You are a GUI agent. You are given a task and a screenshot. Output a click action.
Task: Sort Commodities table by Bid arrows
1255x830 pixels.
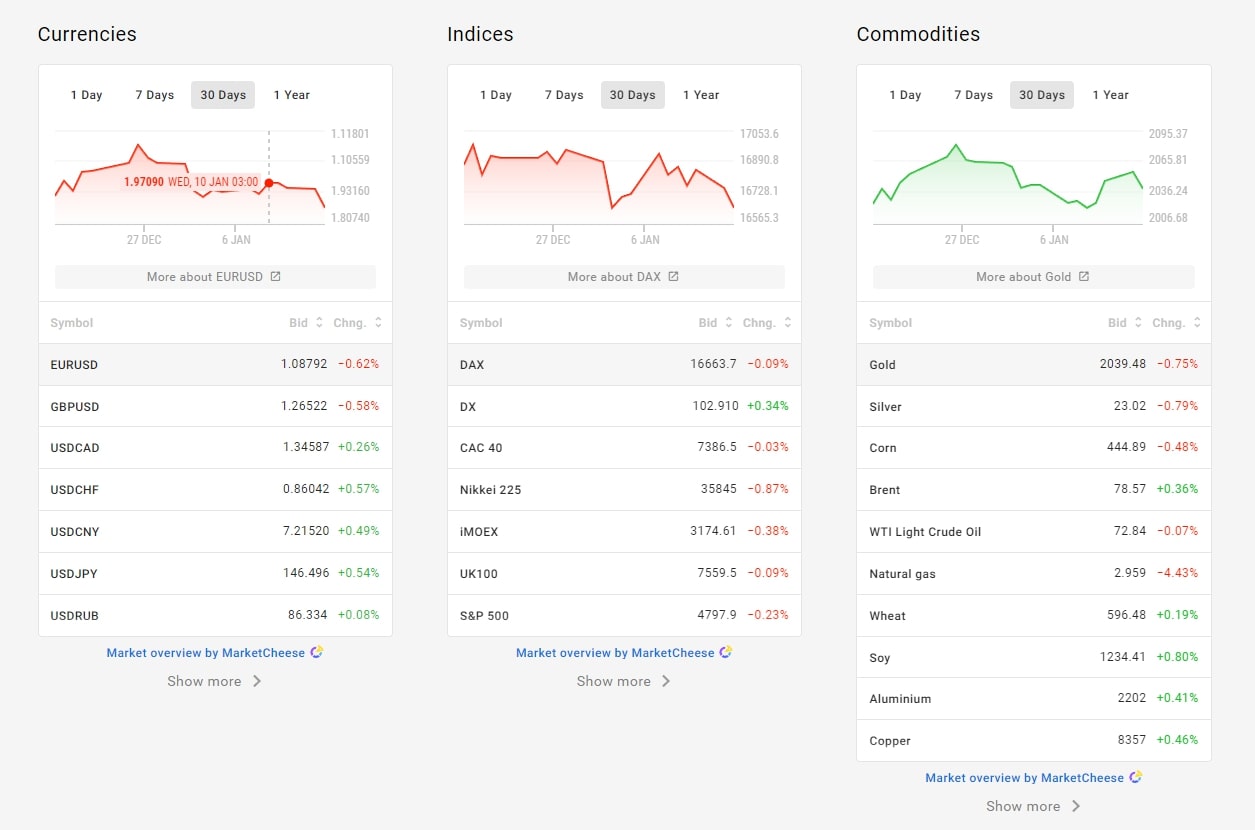[1138, 323]
